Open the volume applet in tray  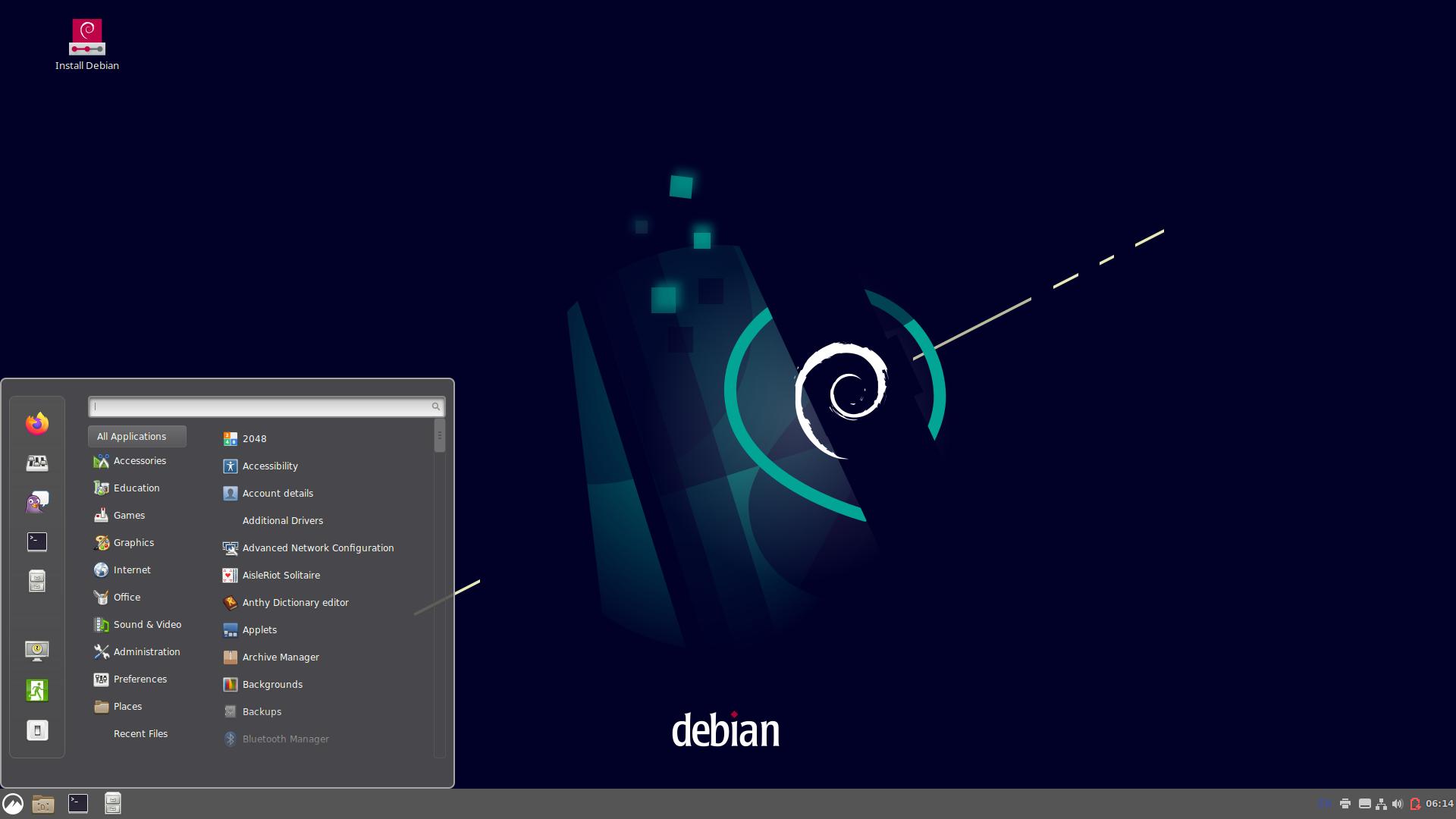pyautogui.click(x=1397, y=804)
